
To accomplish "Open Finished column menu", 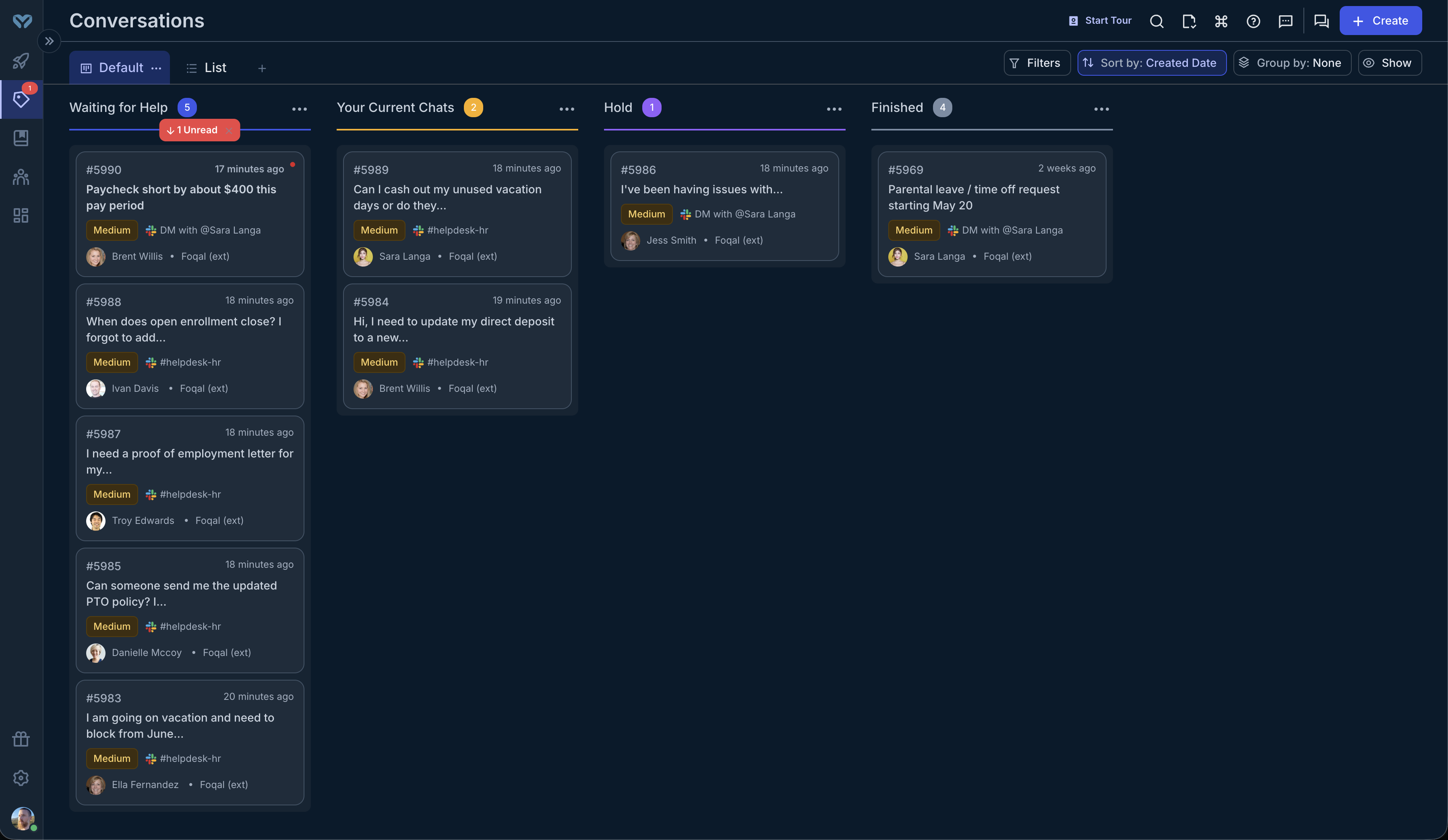I will coord(1101,109).
